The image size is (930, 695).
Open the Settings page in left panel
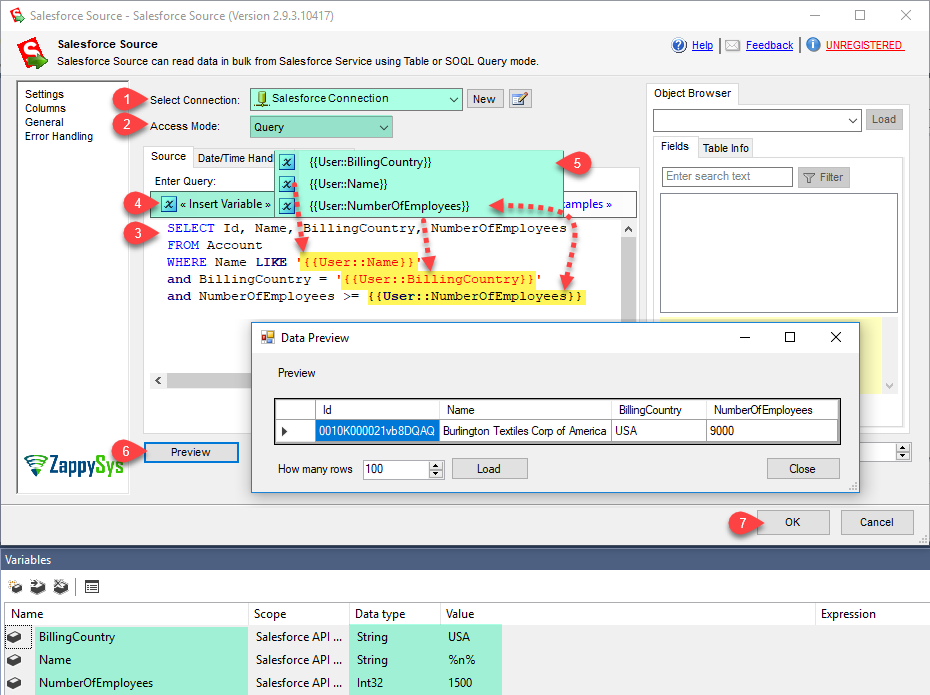tap(44, 94)
